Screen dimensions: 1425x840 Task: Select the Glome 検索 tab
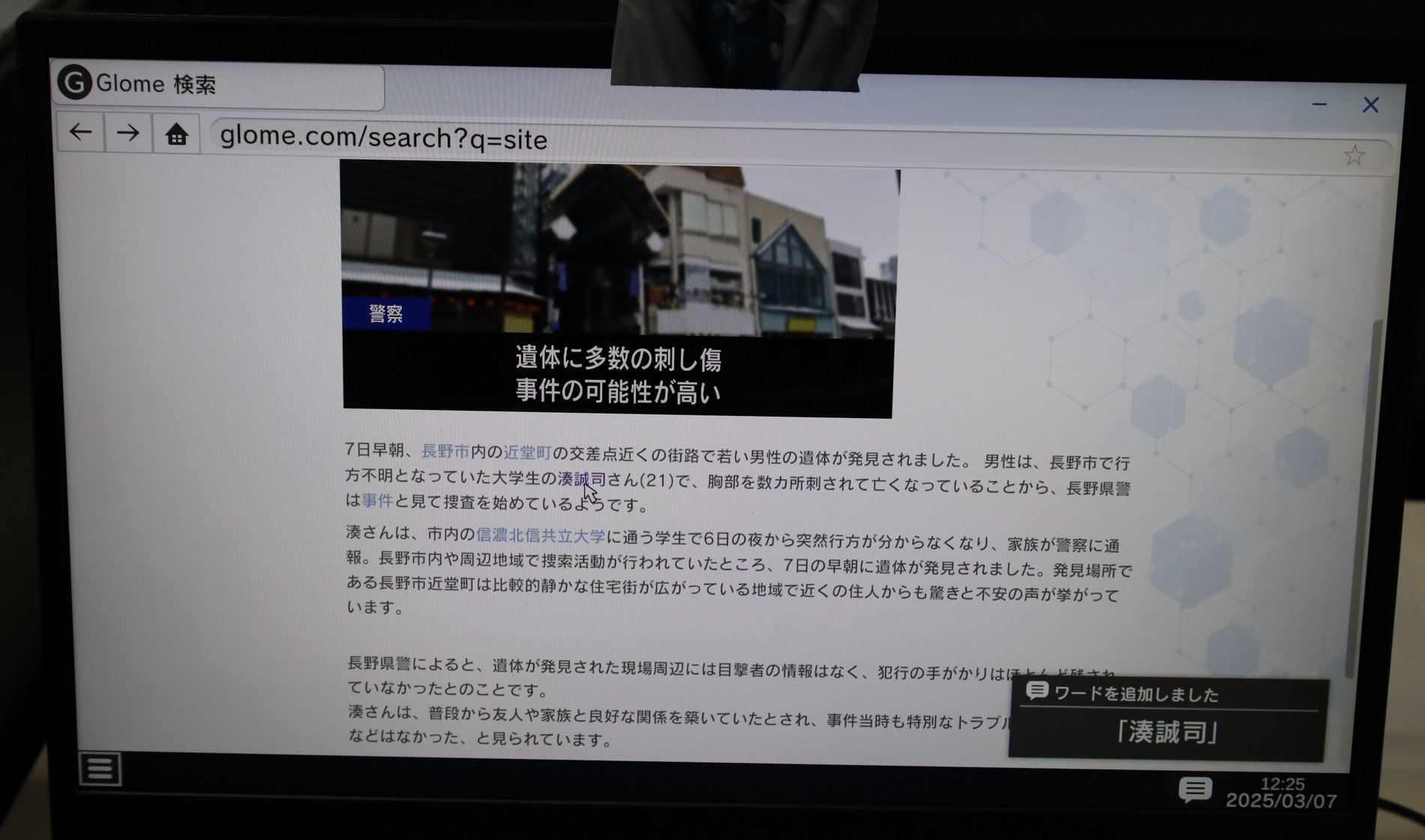click(x=219, y=85)
